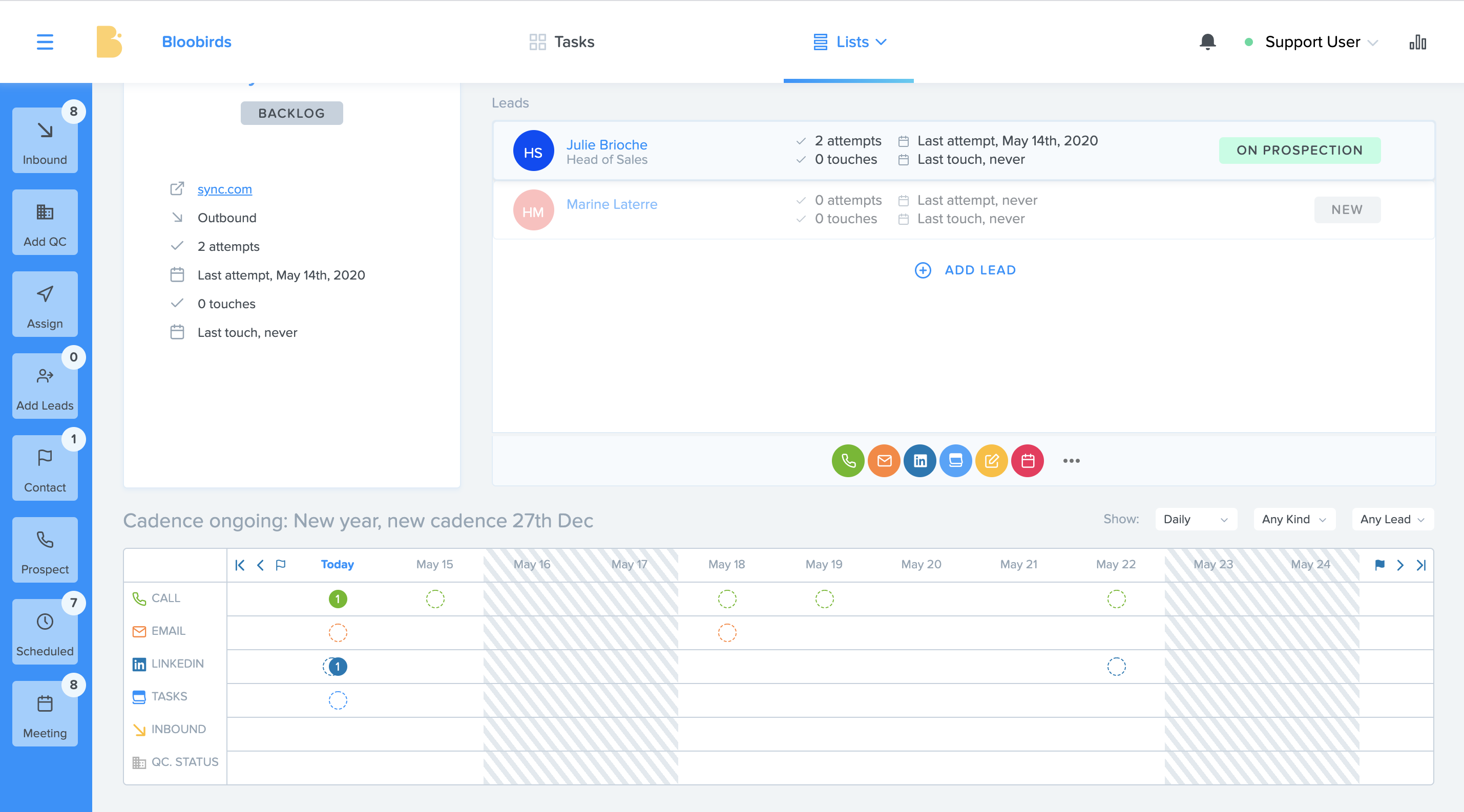Click the HS avatar of Julie Brioche
The height and width of the screenshot is (812, 1464).
click(533, 151)
